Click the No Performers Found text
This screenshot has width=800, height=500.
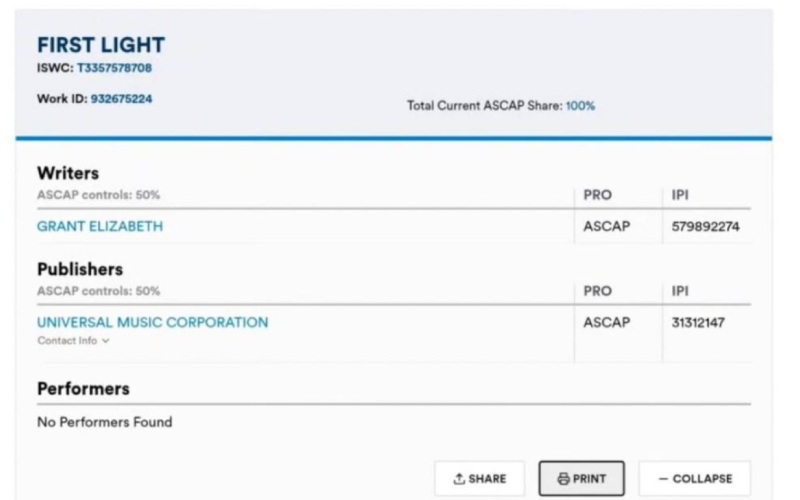tap(105, 422)
